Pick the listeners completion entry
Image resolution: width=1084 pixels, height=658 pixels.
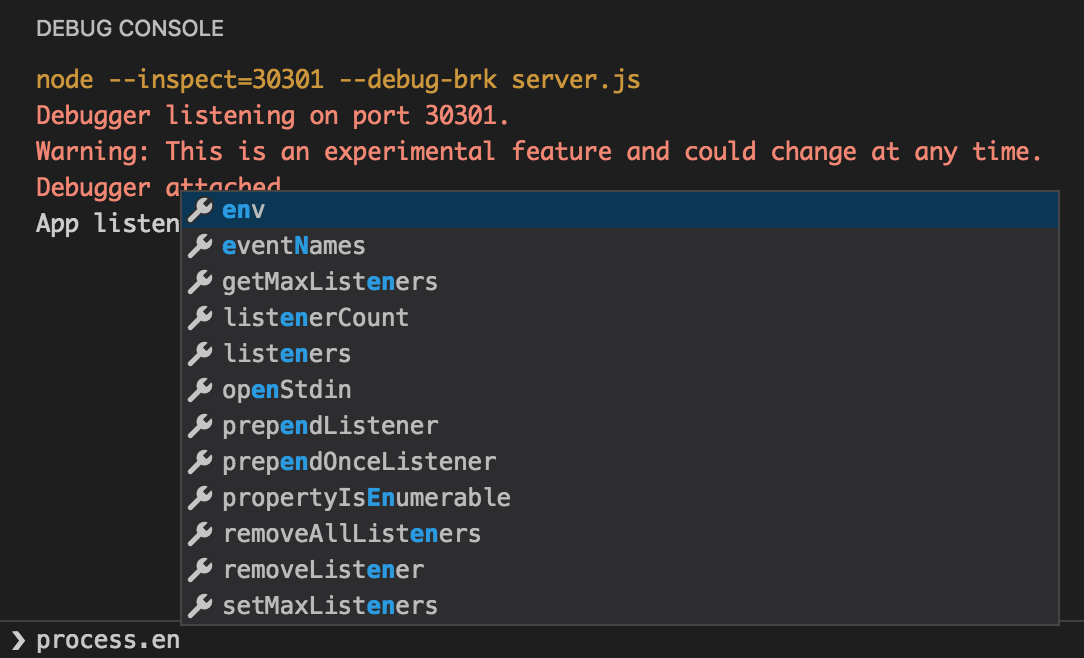287,354
